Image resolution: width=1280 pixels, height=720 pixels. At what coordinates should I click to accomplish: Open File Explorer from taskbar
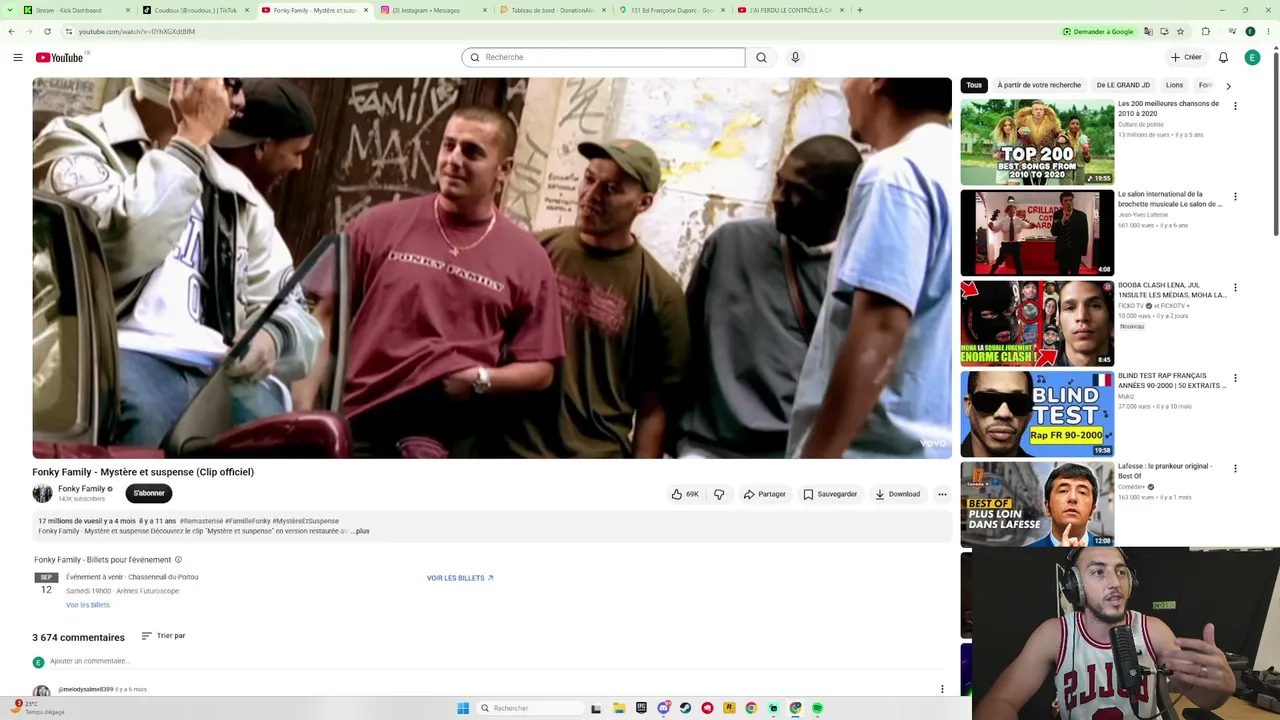click(619, 708)
